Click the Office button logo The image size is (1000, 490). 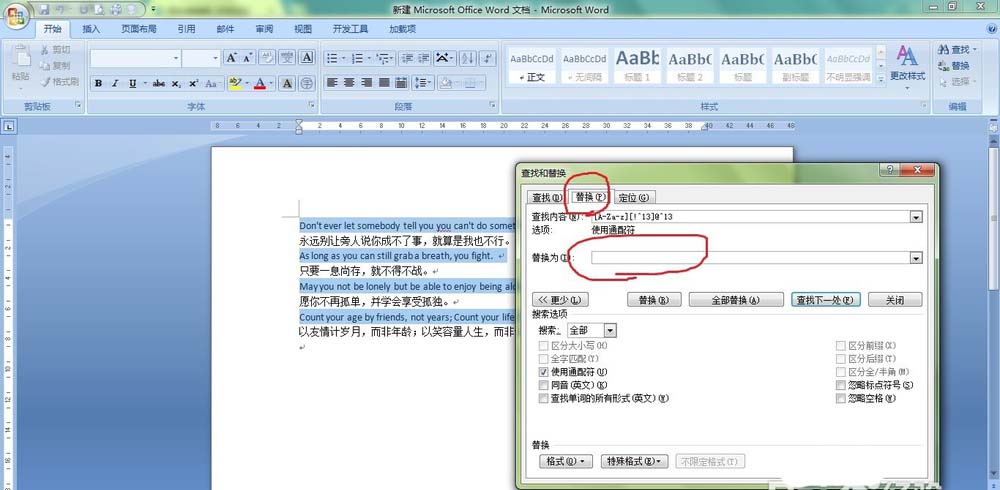tap(16, 16)
